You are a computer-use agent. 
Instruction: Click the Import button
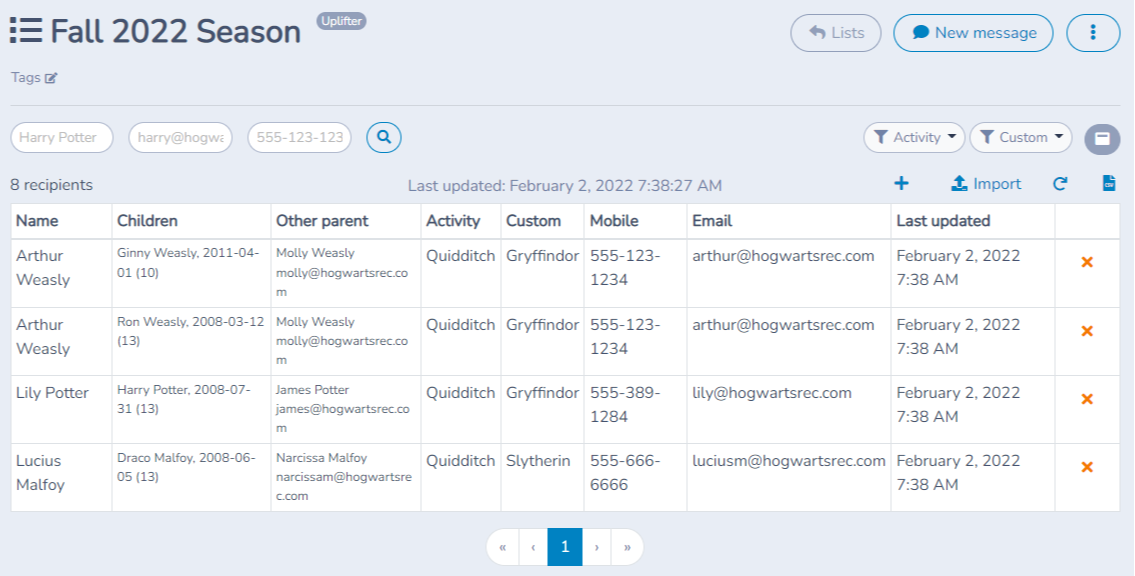(986, 184)
